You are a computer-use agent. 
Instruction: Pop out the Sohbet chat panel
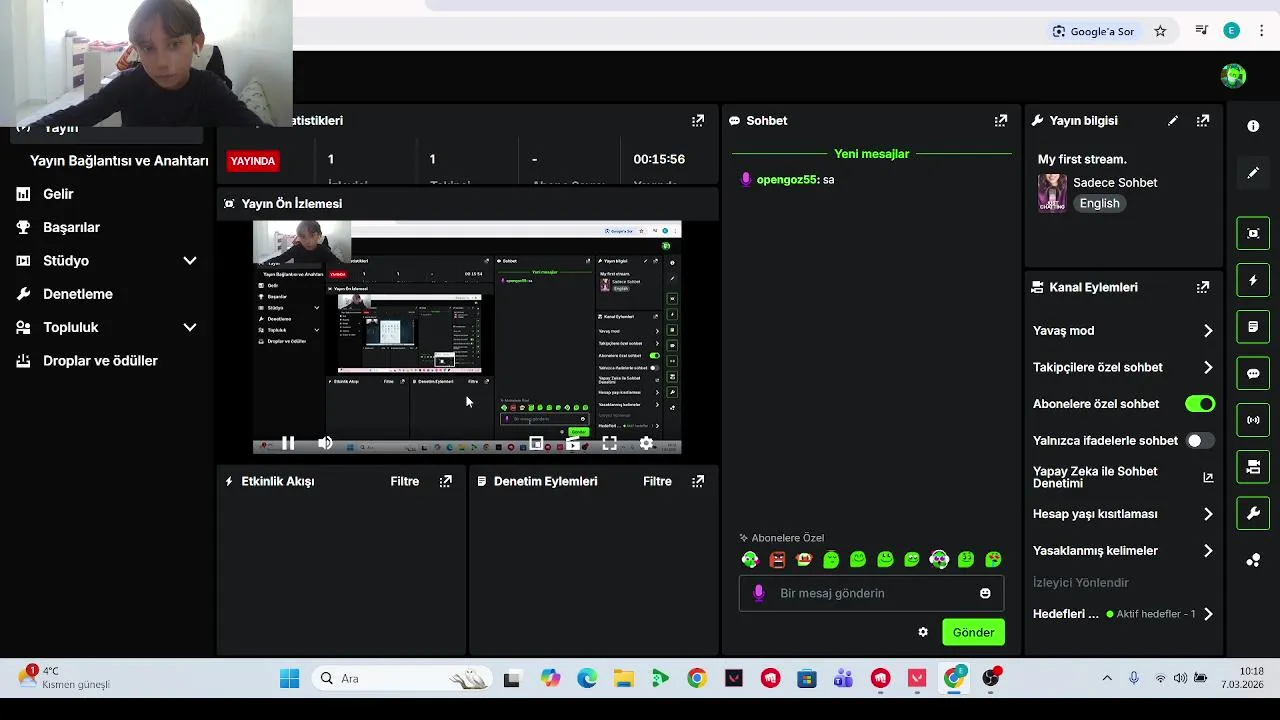1000,120
